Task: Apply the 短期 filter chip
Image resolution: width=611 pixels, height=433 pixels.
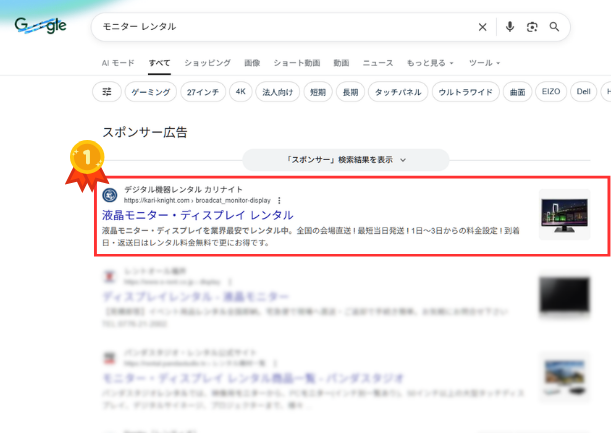Action: point(318,92)
